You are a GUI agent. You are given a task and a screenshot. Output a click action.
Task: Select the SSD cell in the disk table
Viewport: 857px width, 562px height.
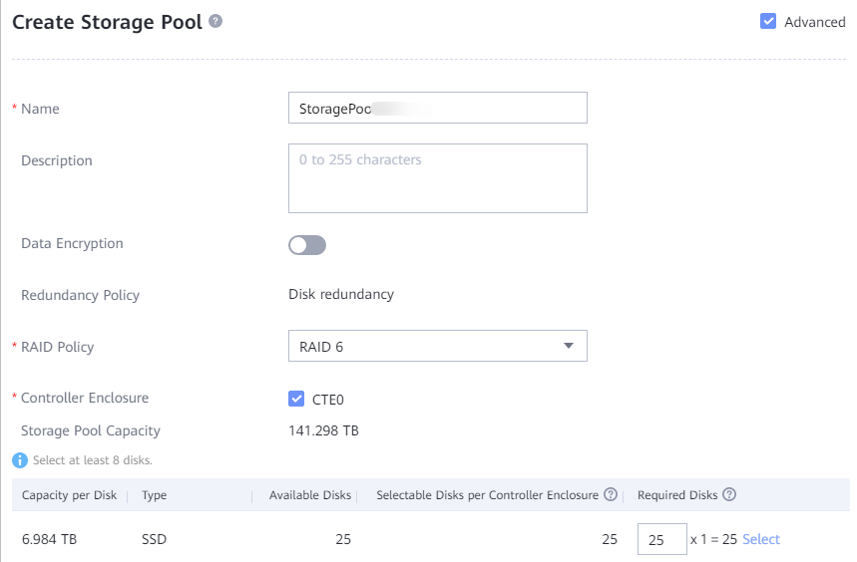click(x=154, y=539)
